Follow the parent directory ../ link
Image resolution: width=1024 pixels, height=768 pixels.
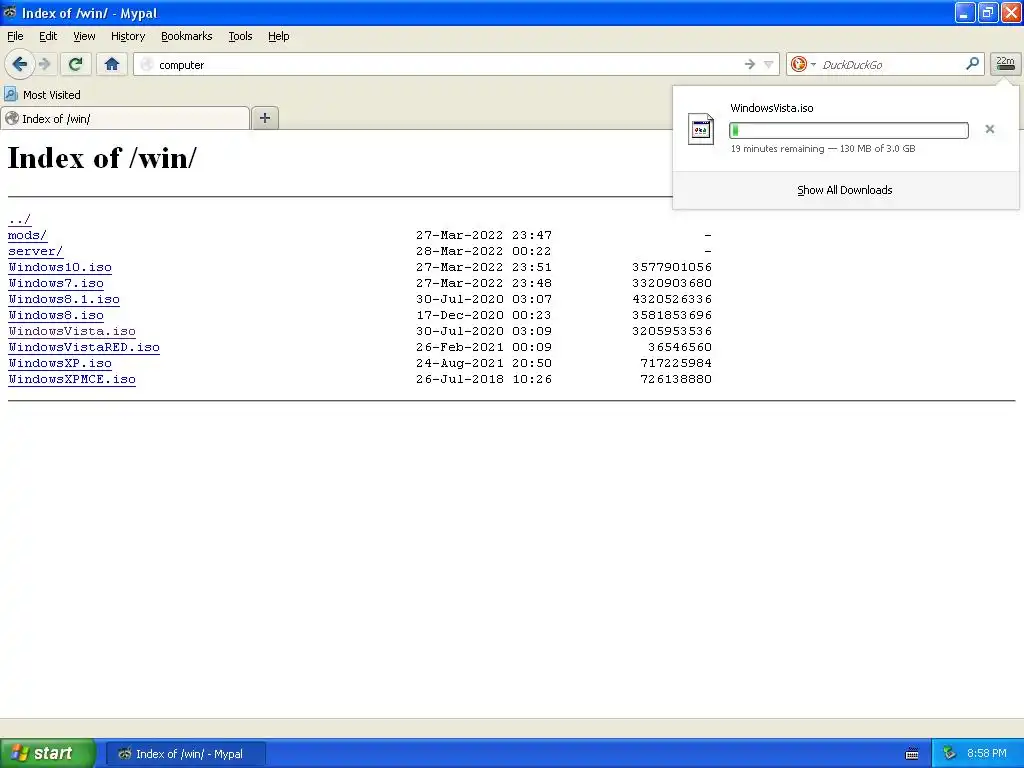(x=20, y=219)
